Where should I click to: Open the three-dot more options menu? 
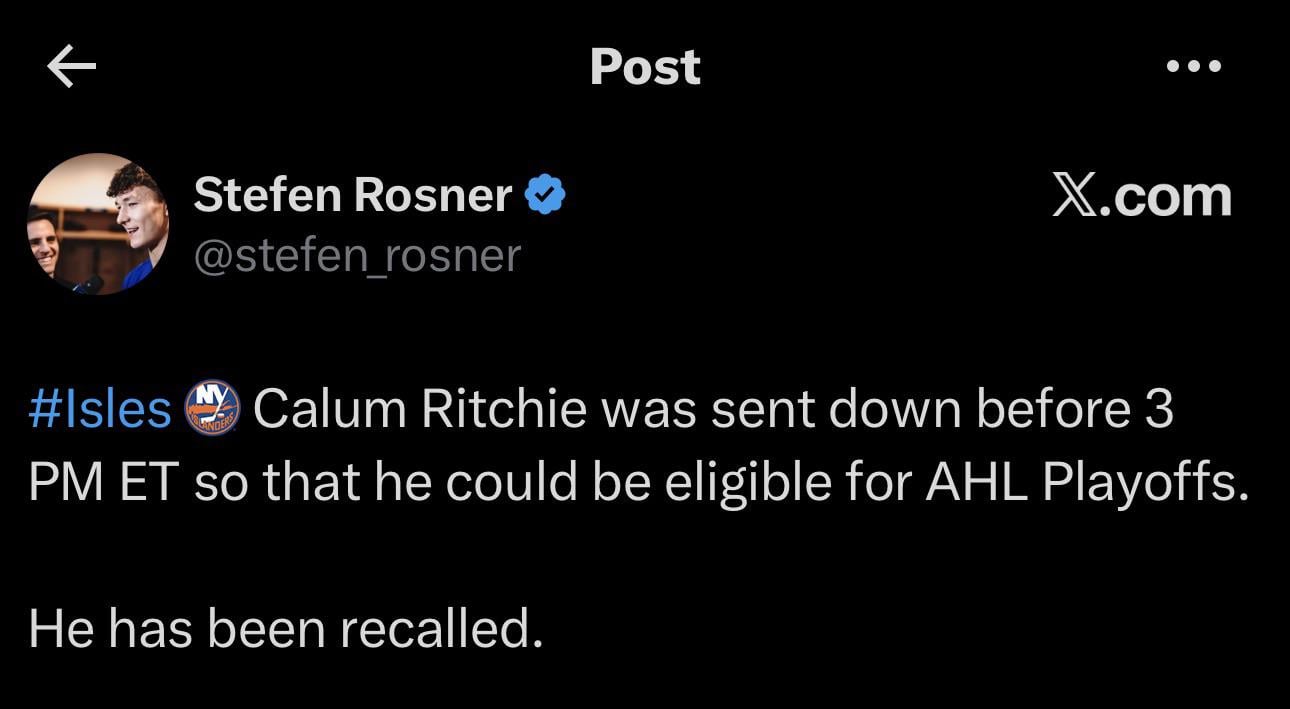[x=1194, y=67]
